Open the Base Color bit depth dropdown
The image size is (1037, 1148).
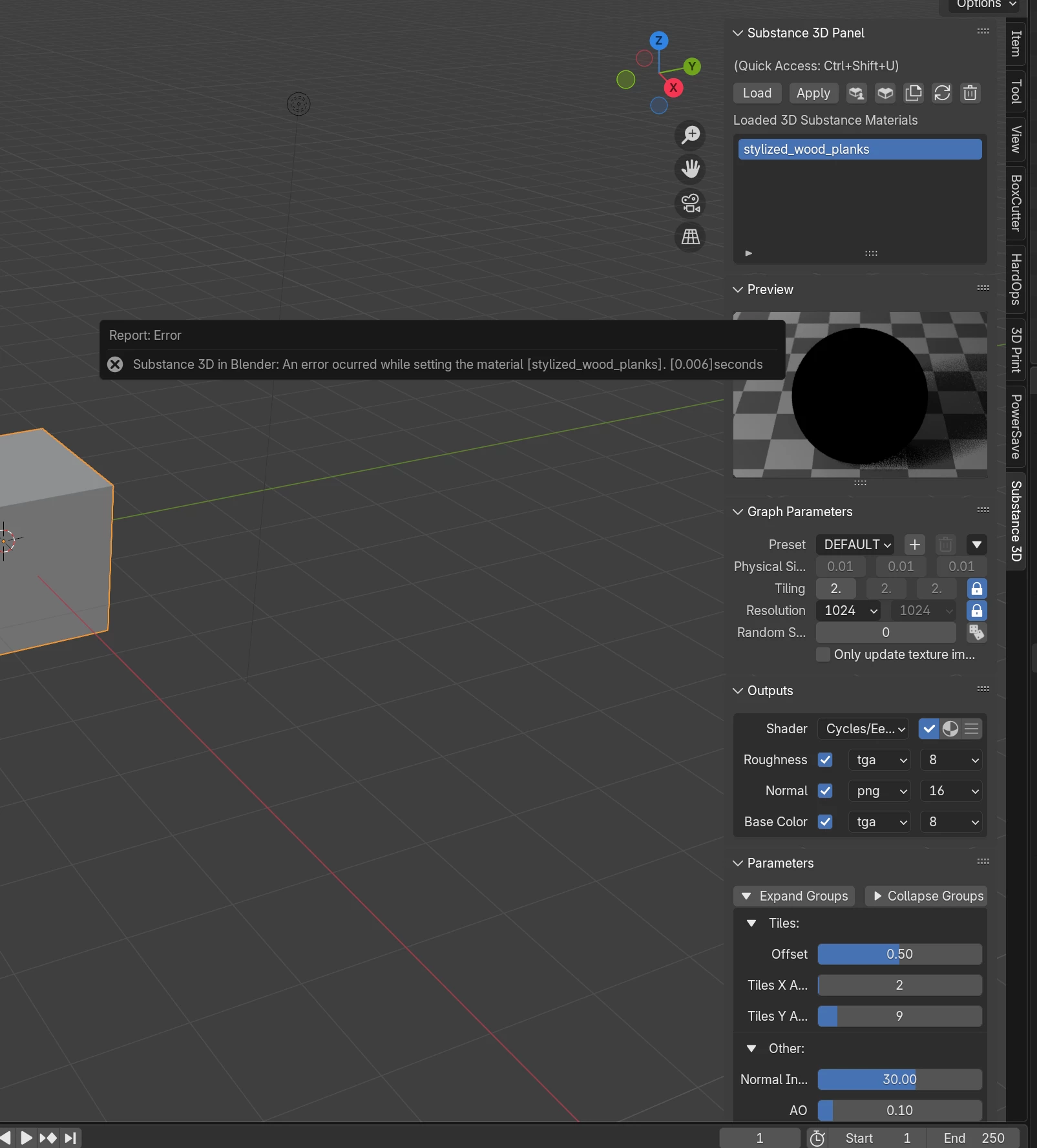(952, 822)
